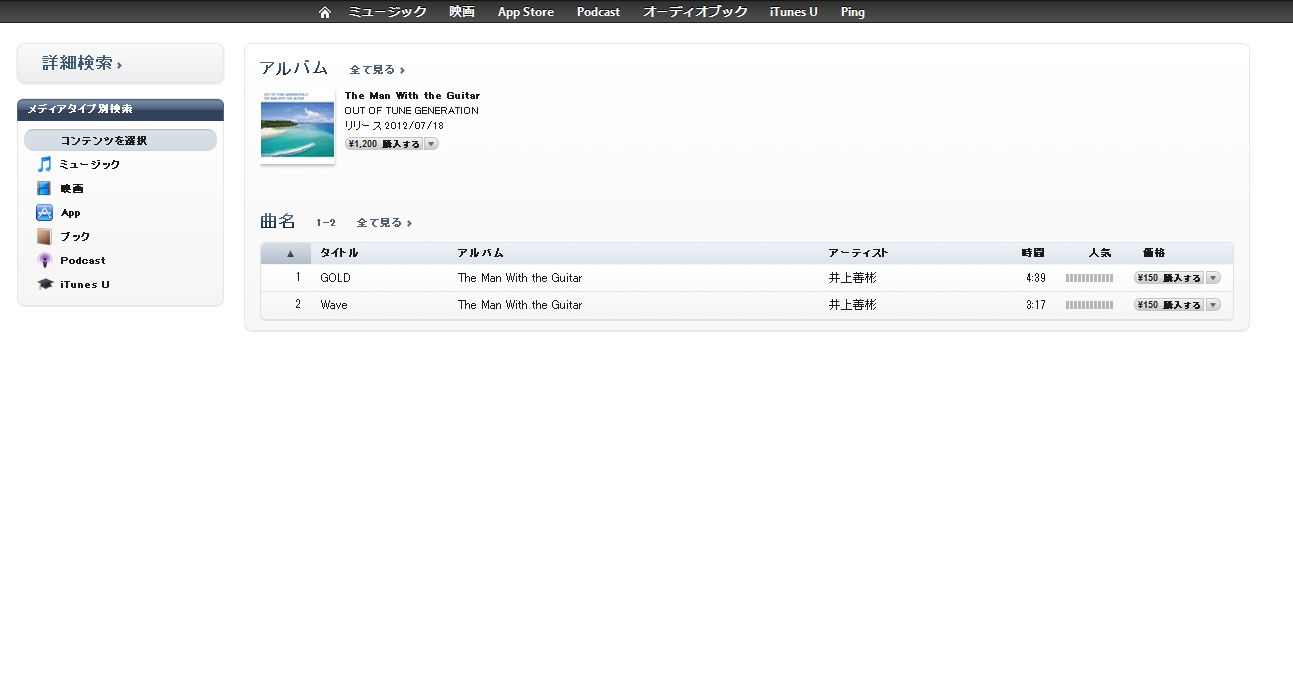The width and height of the screenshot is (1293, 690).
Task: Click duration 3:17 in Wave row
Action: point(1036,305)
